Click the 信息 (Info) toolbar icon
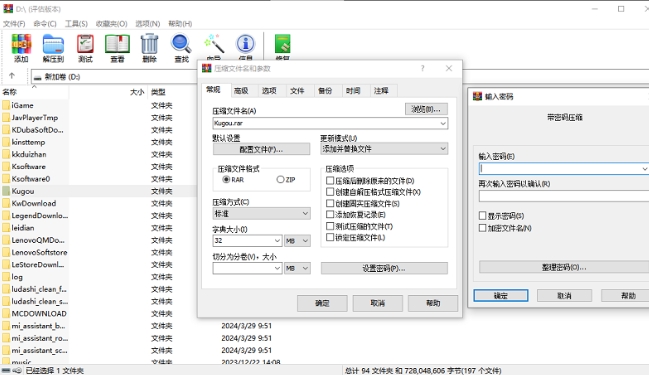The image size is (649, 375). coord(245,43)
